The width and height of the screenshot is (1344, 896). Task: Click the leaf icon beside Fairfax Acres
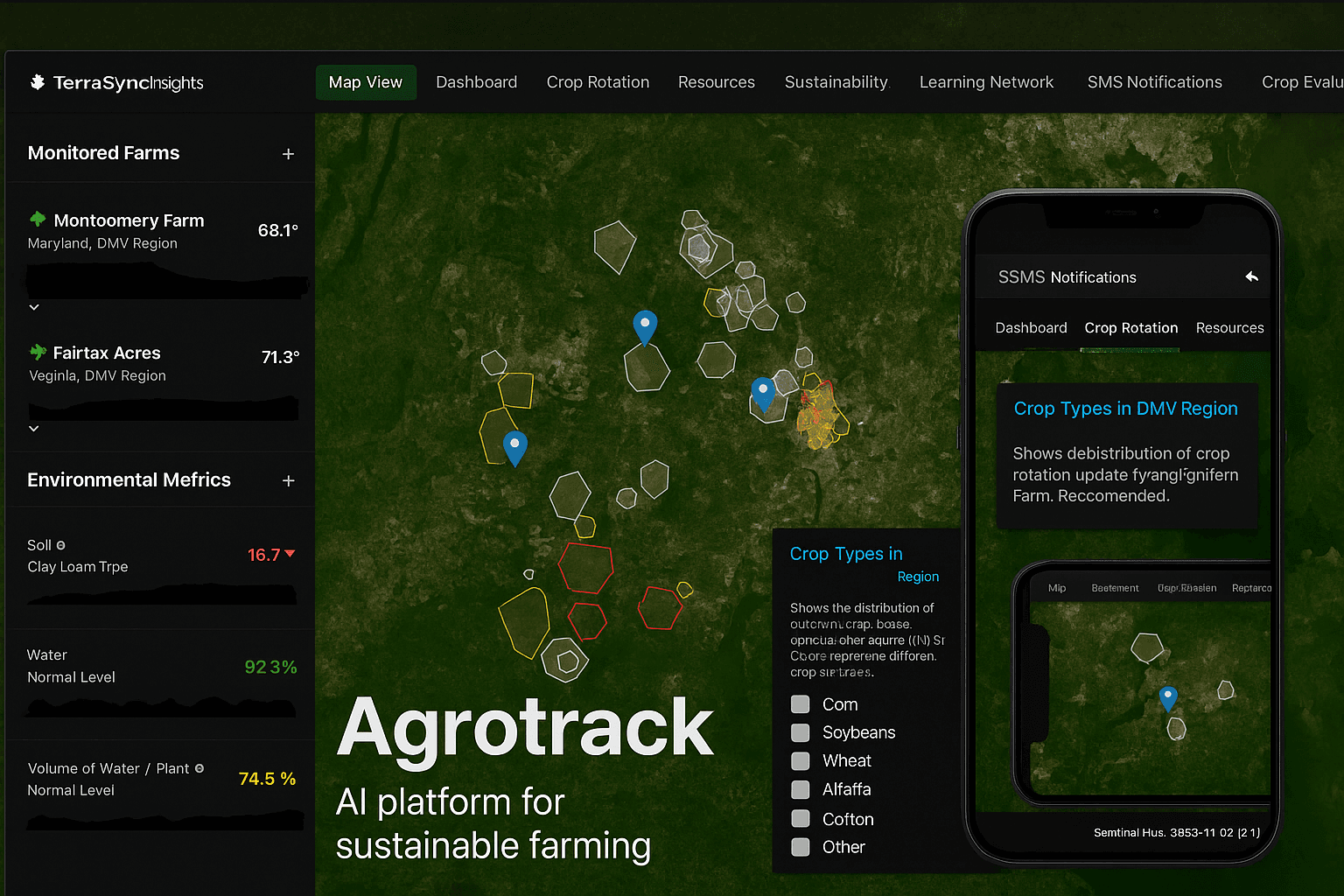pos(36,353)
